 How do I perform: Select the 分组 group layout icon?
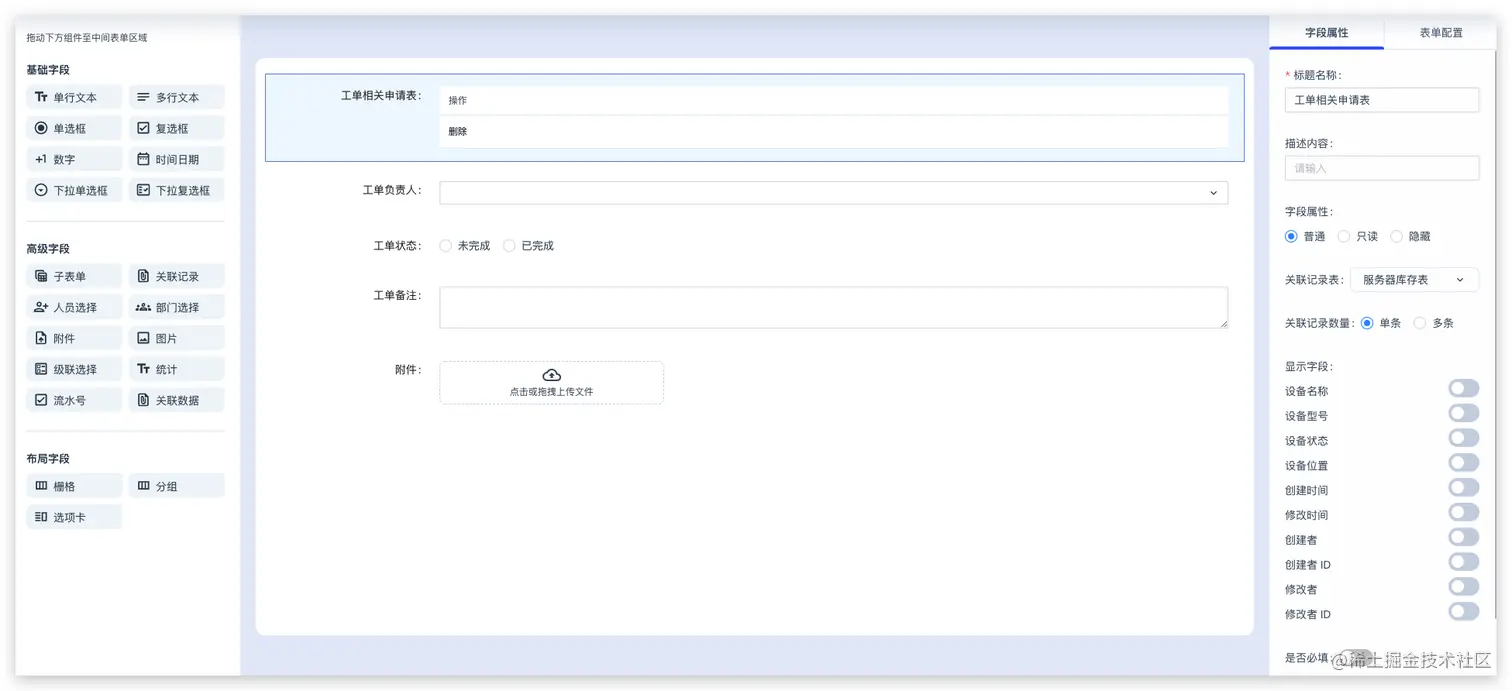(x=143, y=486)
